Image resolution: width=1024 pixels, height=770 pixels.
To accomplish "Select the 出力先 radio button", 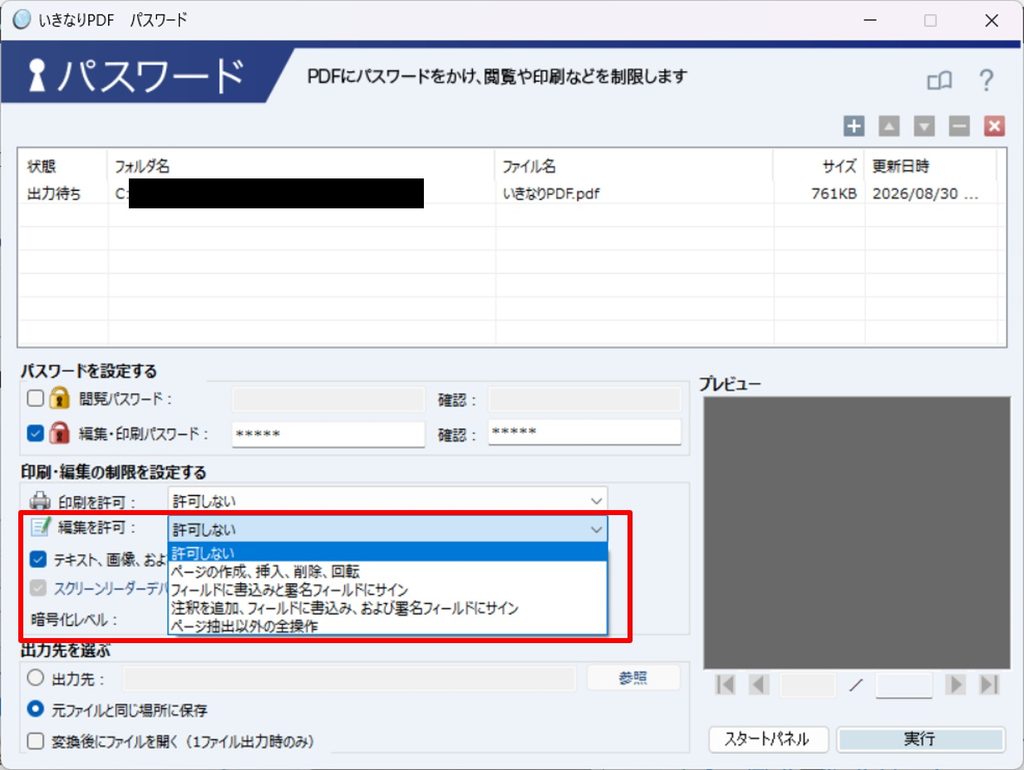I will [x=35, y=678].
